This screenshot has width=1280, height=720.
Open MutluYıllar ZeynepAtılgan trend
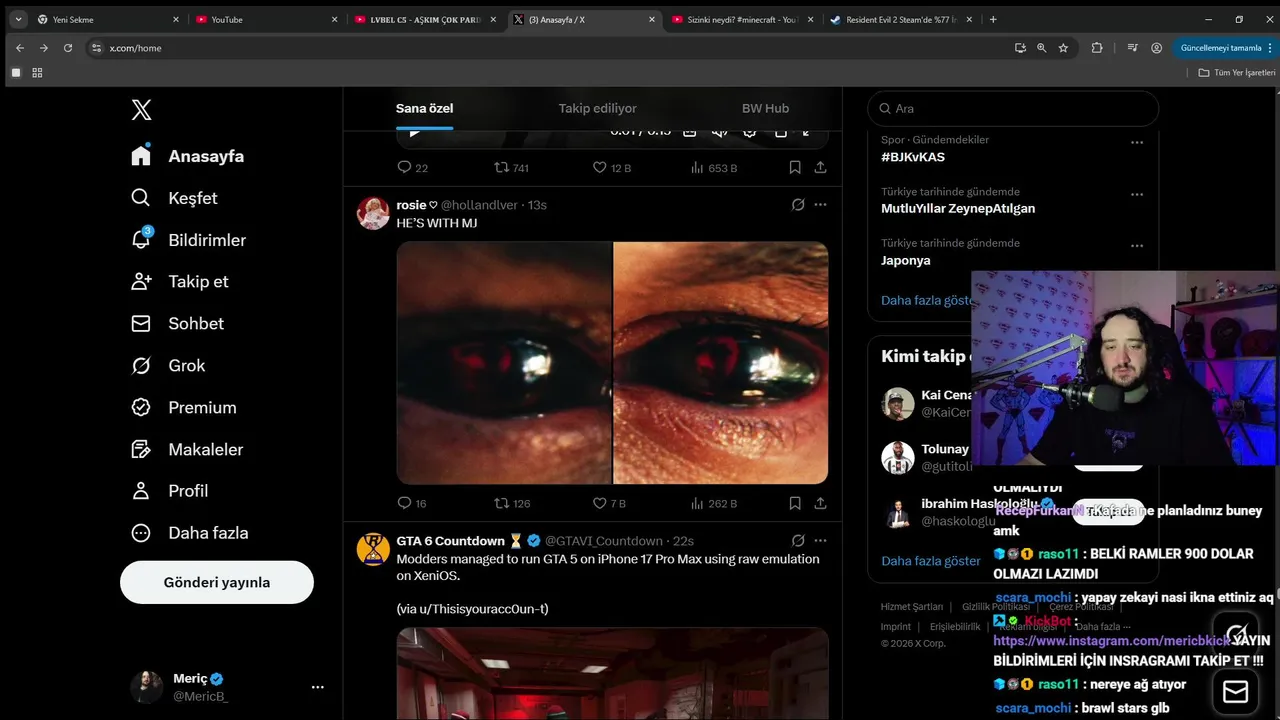958,208
